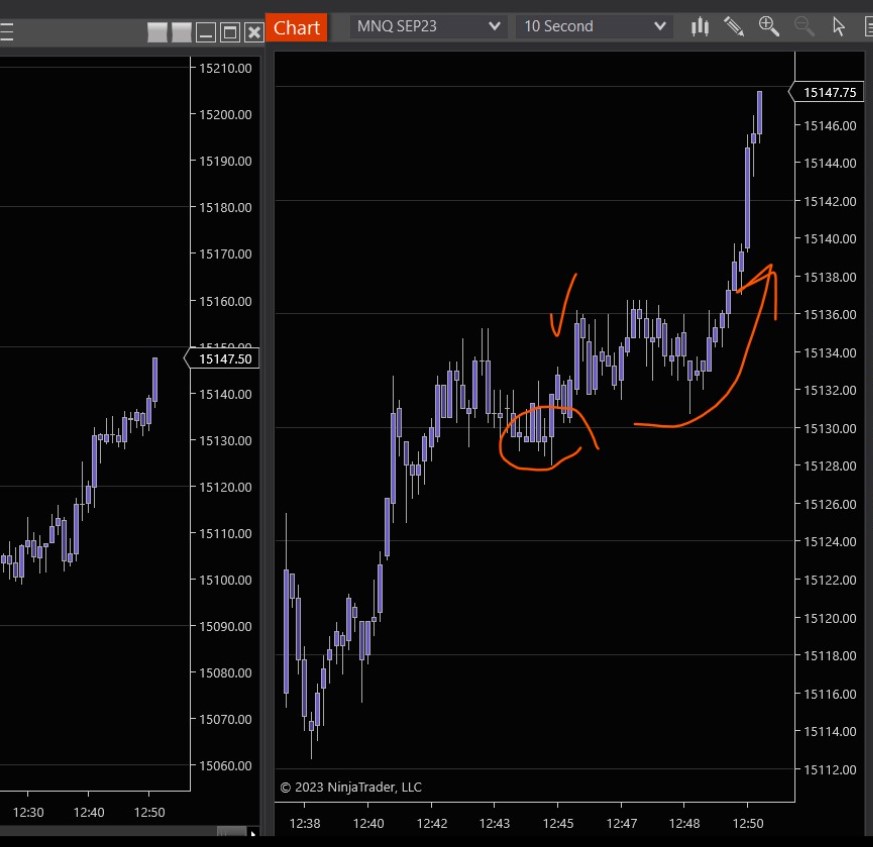This screenshot has height=847, width=873.
Task: Click the 15110.00 label on left chart axis
Action: point(225,533)
